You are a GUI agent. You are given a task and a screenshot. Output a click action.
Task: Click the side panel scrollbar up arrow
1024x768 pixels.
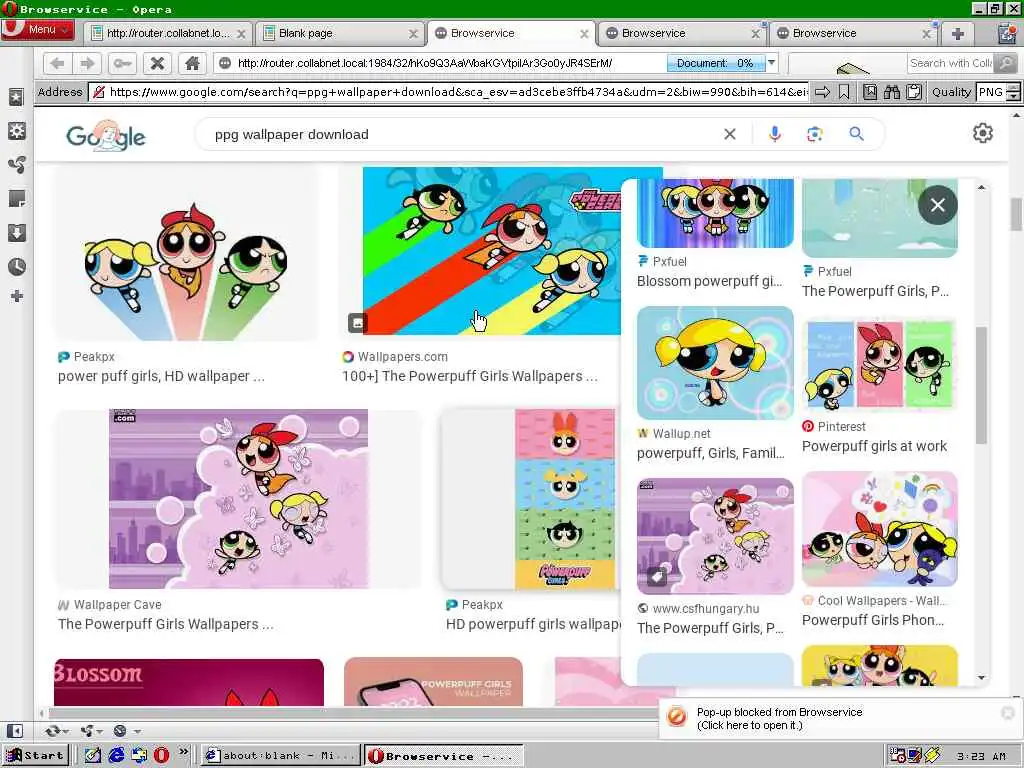(x=981, y=187)
